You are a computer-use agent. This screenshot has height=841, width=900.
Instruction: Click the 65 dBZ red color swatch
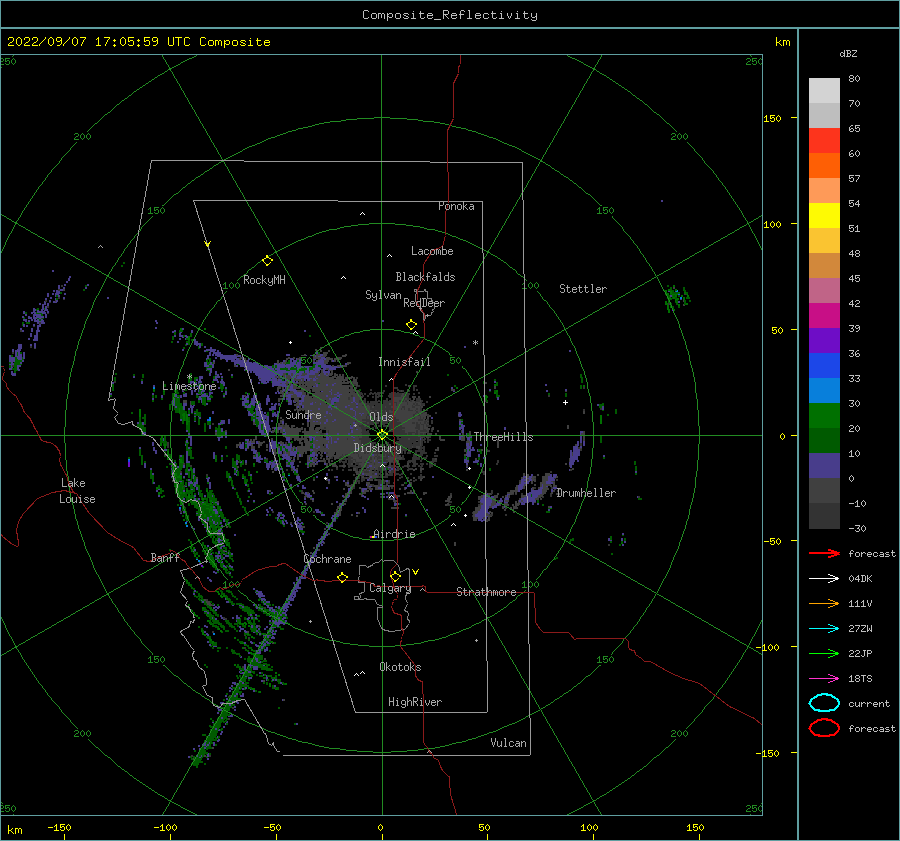(x=824, y=141)
